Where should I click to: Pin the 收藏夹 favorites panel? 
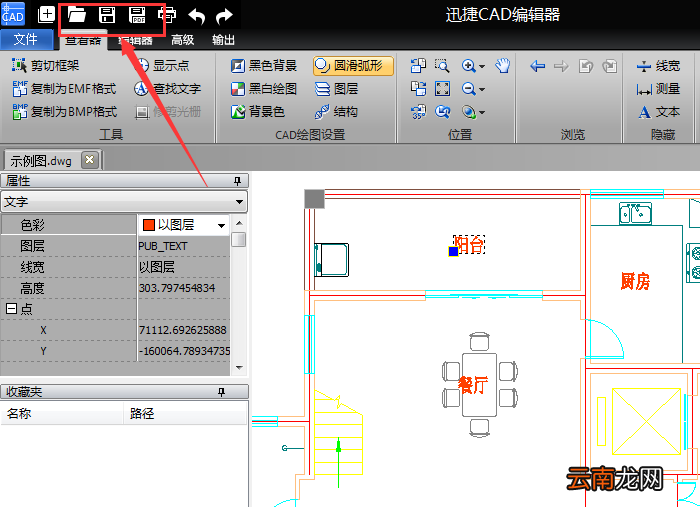(x=221, y=392)
